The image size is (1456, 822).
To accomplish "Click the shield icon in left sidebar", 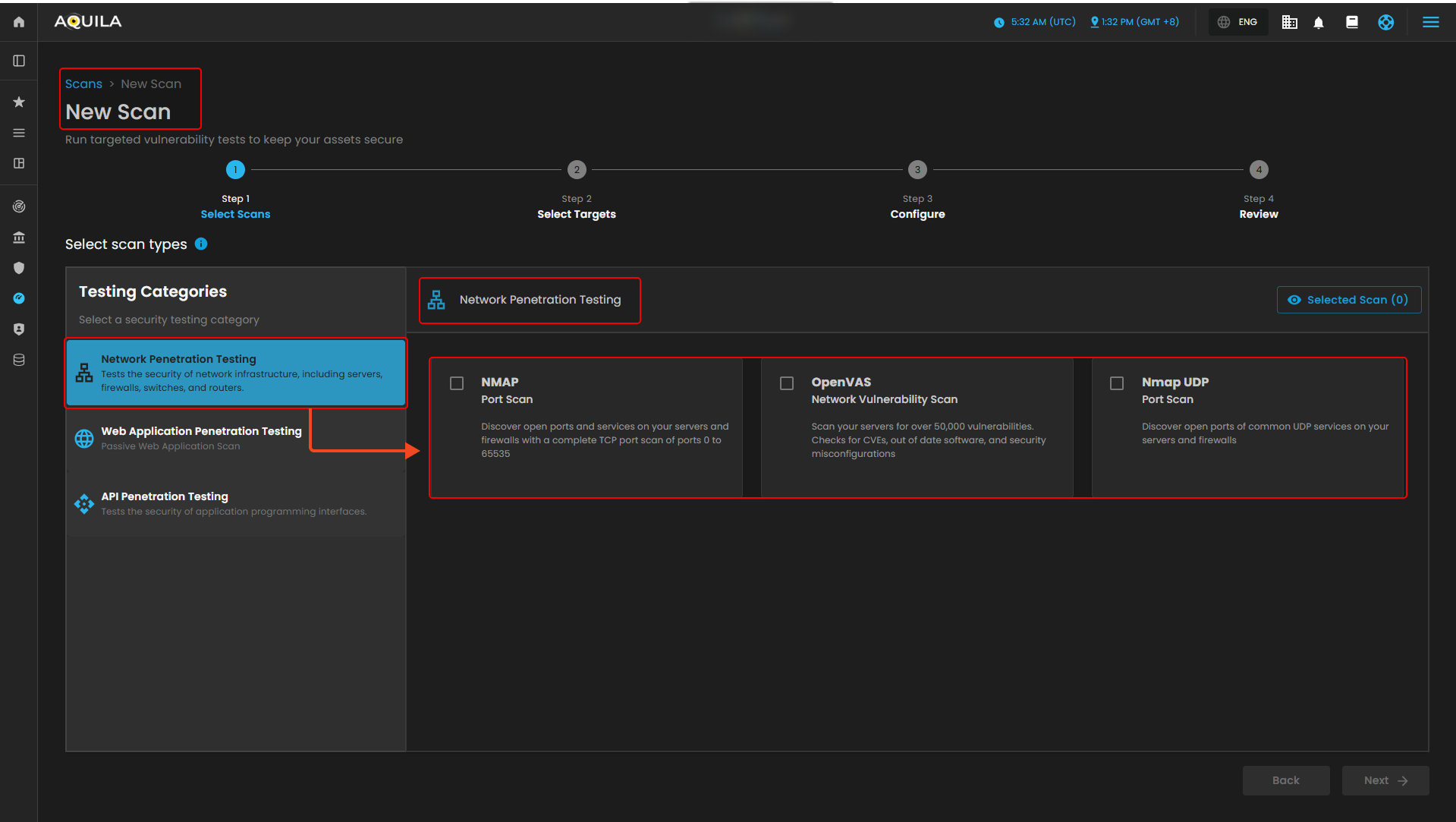I will (19, 268).
